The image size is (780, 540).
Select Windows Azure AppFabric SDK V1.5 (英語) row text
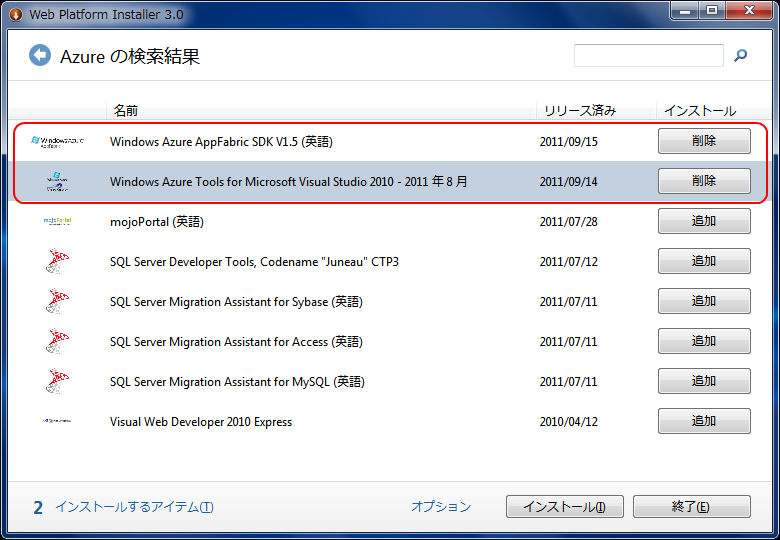tap(221, 142)
